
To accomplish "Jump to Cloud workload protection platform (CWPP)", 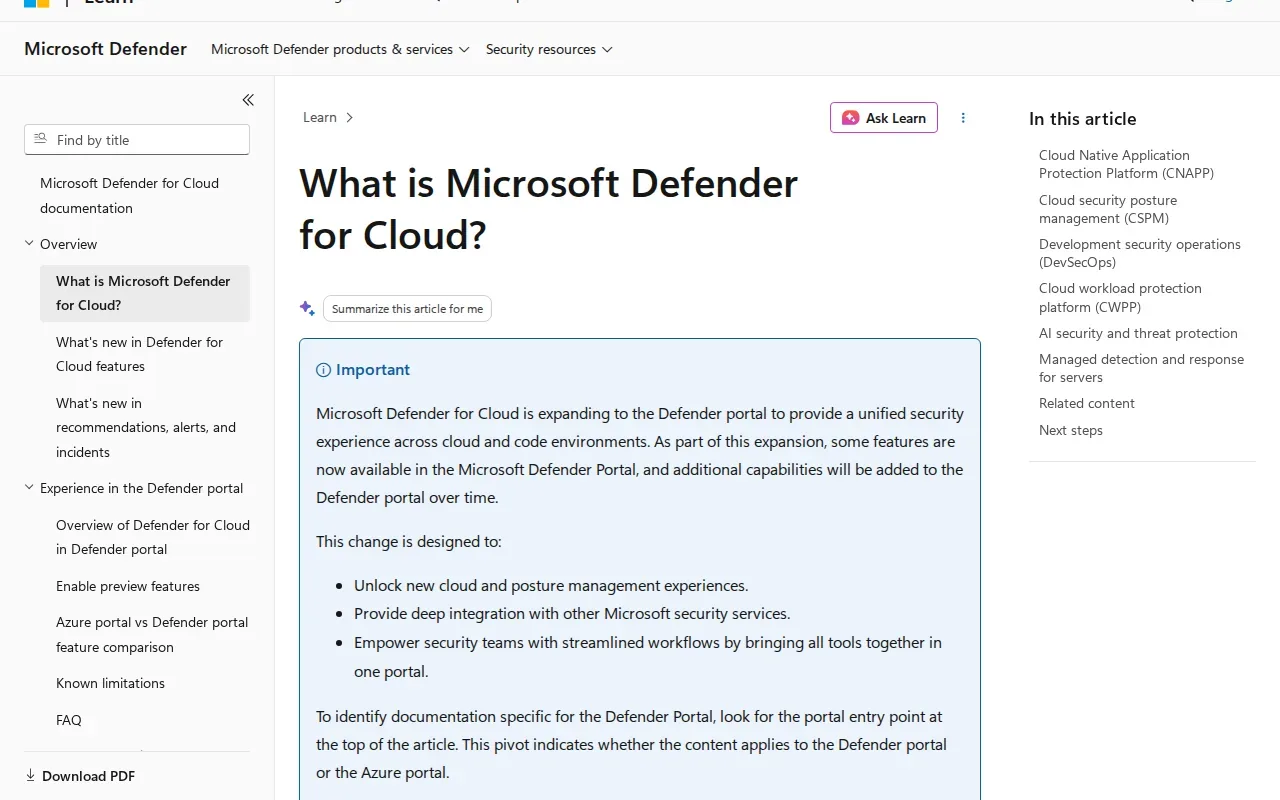I will click(x=1120, y=298).
